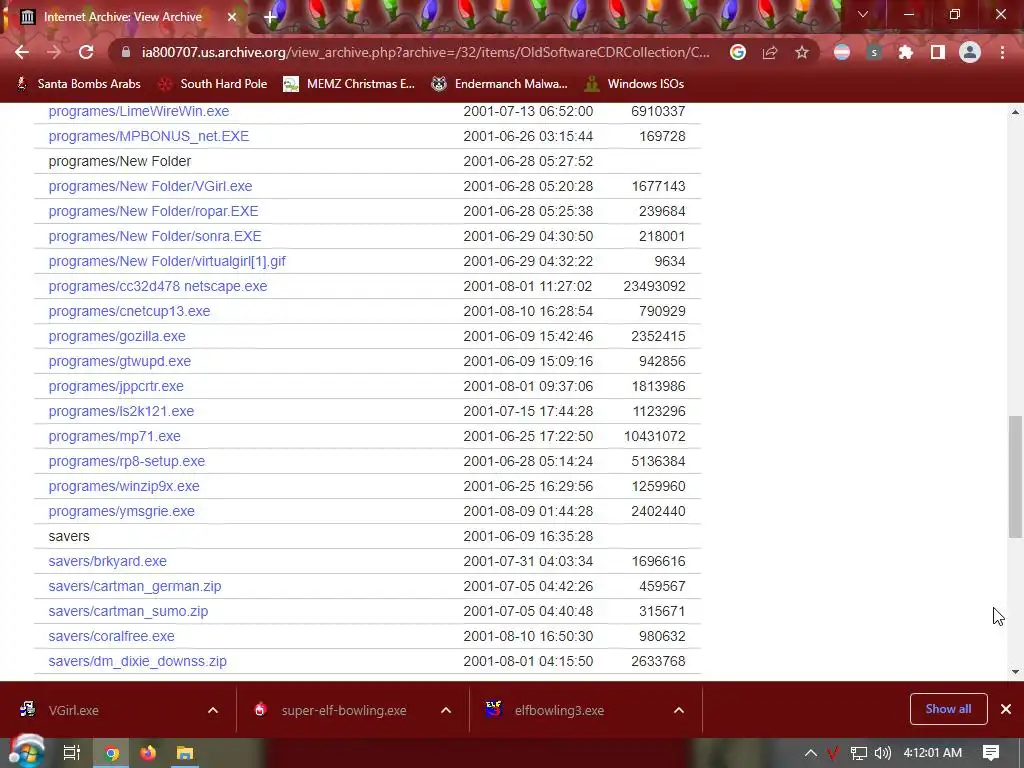Toggle the browser side panel icon

938,52
